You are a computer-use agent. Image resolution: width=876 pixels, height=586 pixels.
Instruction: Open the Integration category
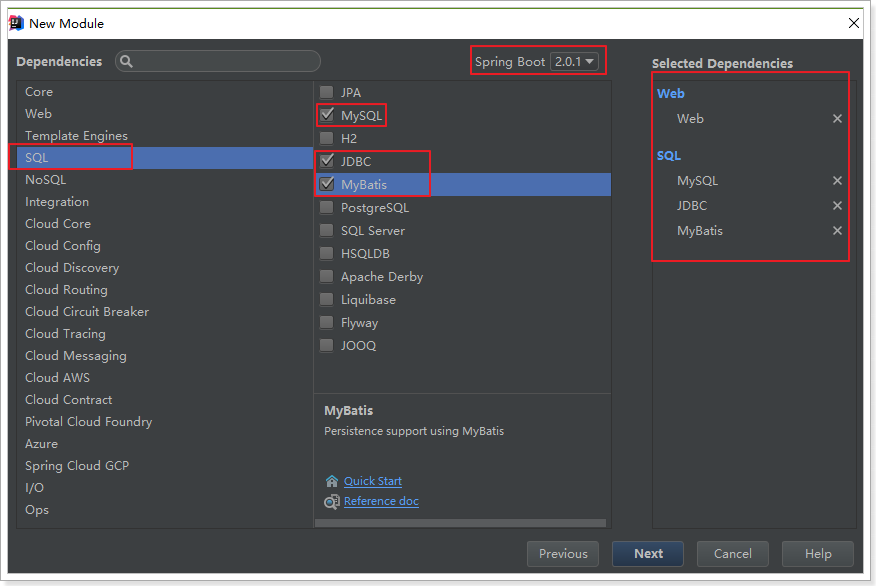tap(165, 202)
